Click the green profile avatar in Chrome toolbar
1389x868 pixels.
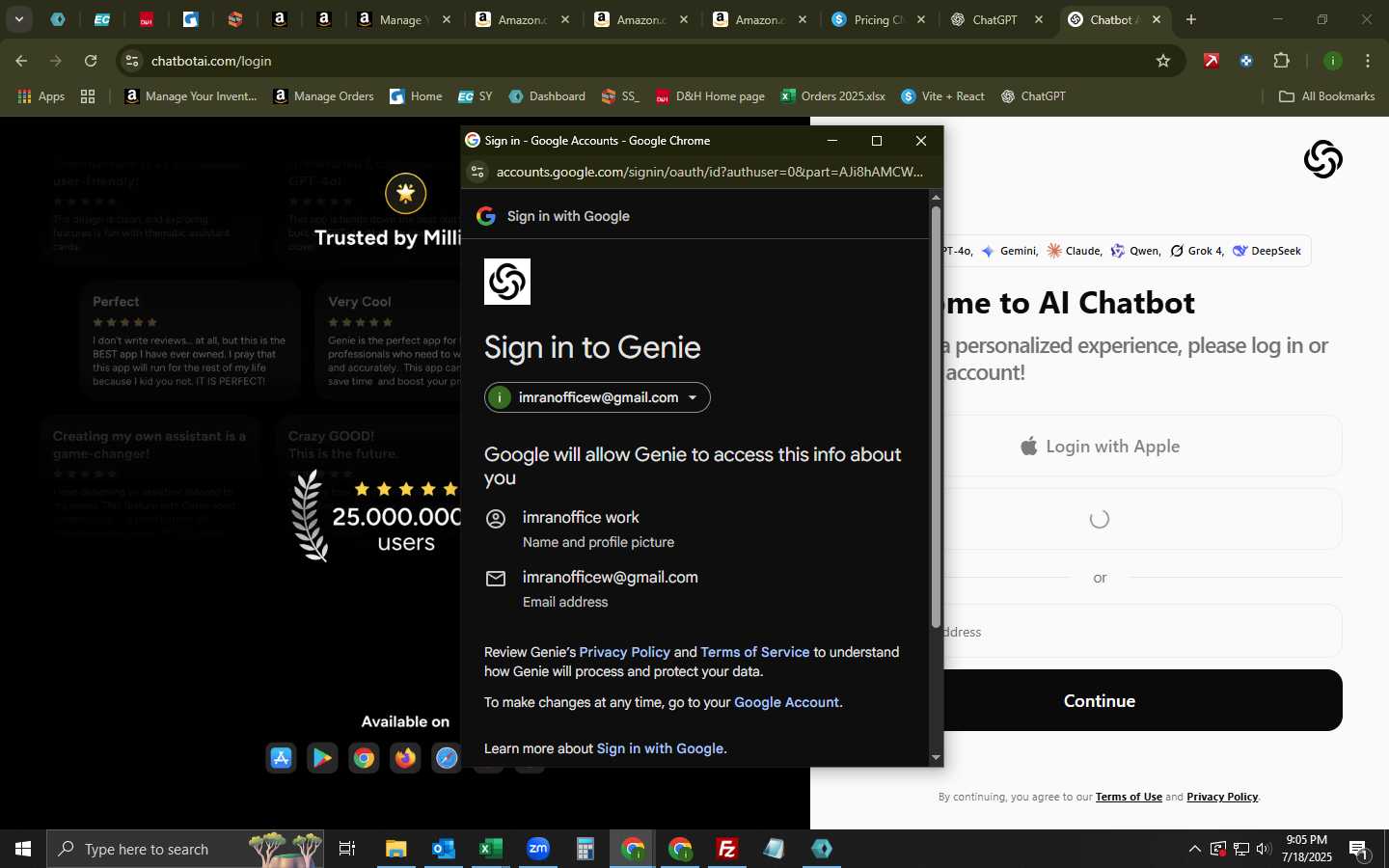[x=1333, y=61]
